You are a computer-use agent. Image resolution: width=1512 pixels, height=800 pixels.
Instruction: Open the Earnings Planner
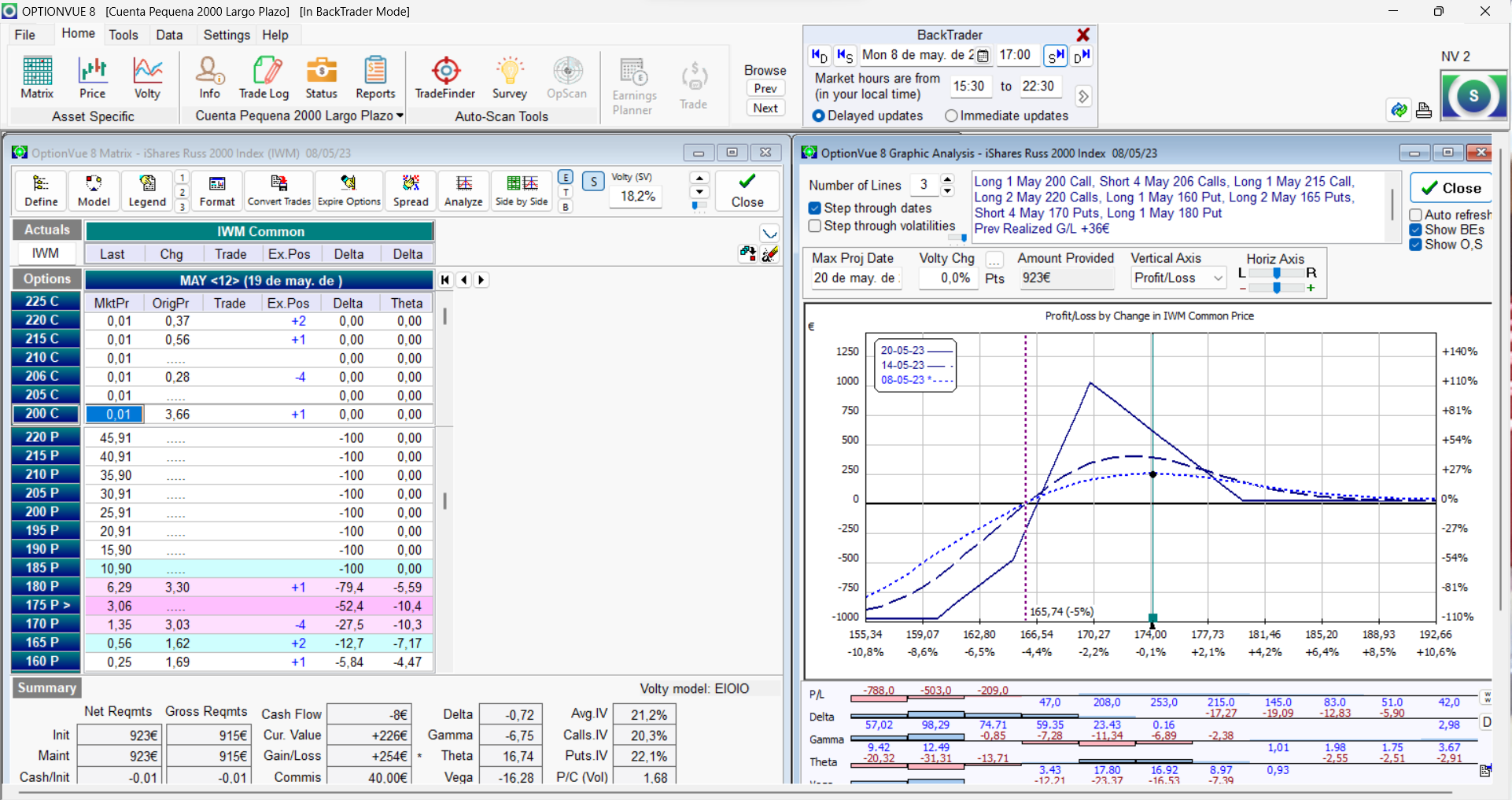tap(634, 87)
